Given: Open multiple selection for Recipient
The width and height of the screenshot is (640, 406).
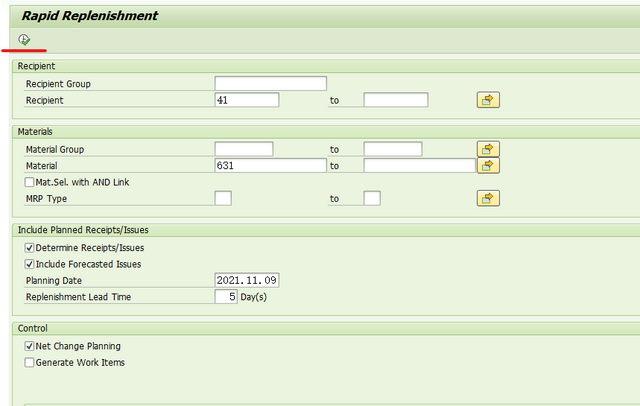Looking at the screenshot, I should coord(488,100).
